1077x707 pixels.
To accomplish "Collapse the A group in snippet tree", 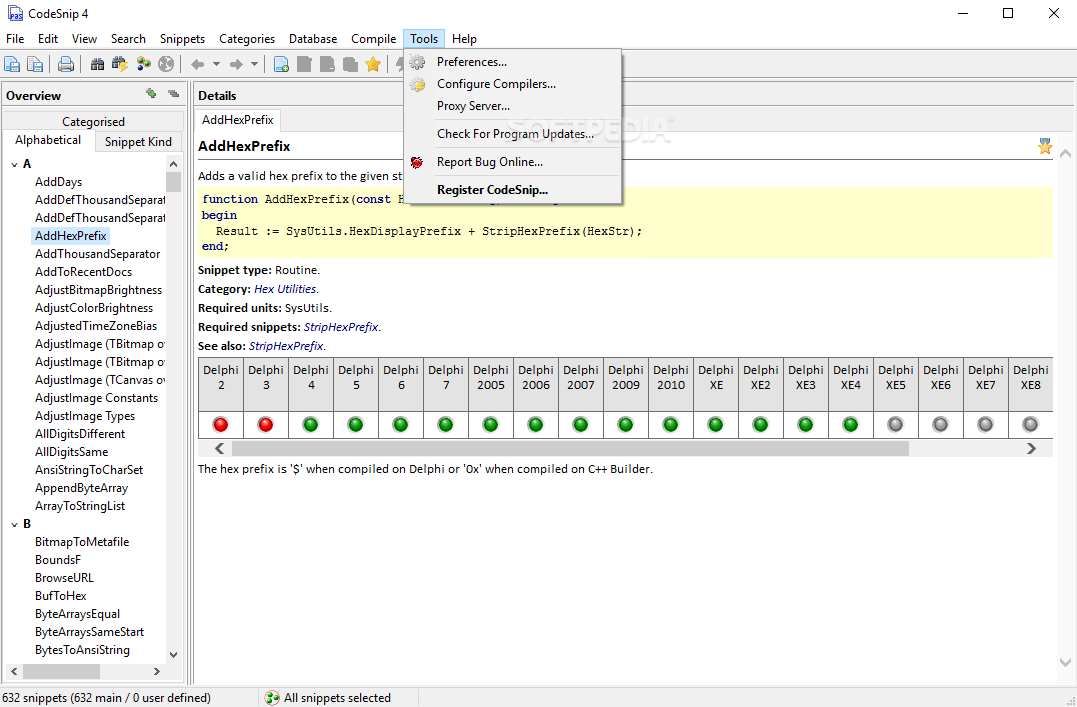I will click(14, 164).
